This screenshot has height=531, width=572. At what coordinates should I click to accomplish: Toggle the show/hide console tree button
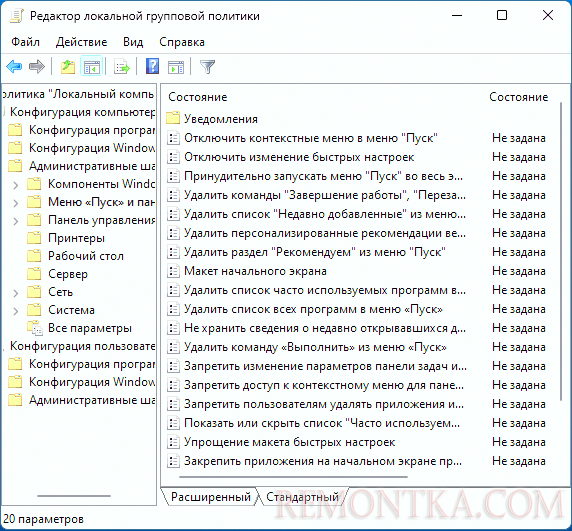(92, 67)
